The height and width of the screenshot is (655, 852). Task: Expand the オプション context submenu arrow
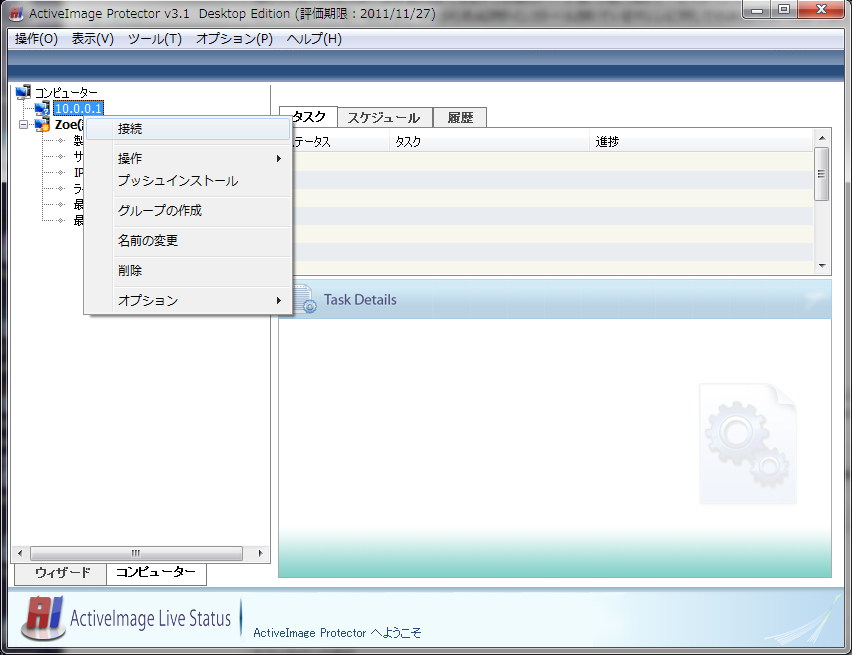tap(279, 300)
